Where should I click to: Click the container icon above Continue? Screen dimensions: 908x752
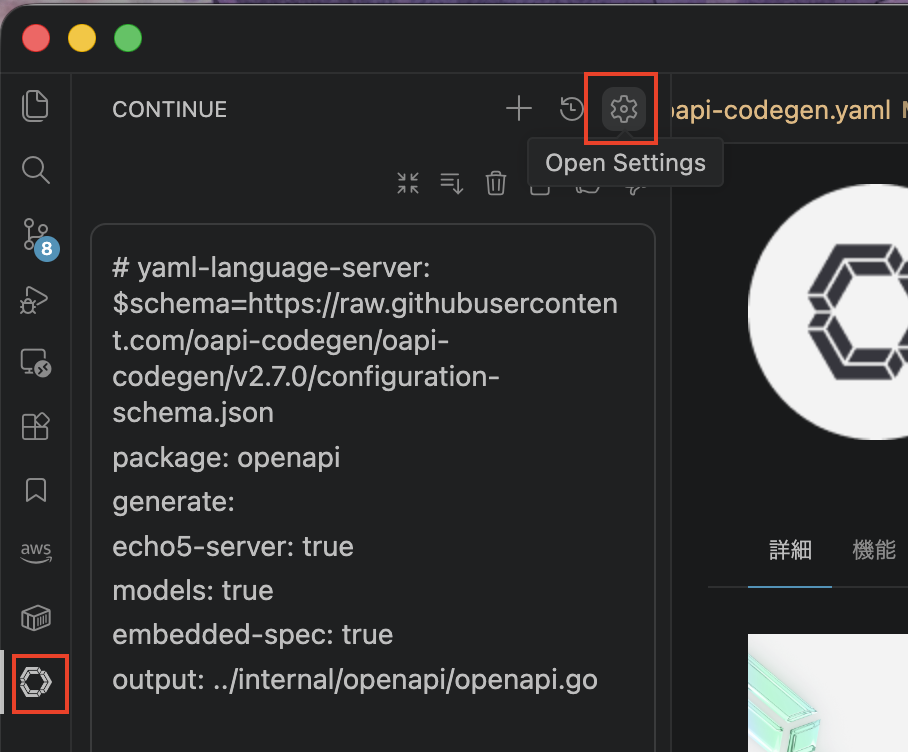pyautogui.click(x=36, y=618)
